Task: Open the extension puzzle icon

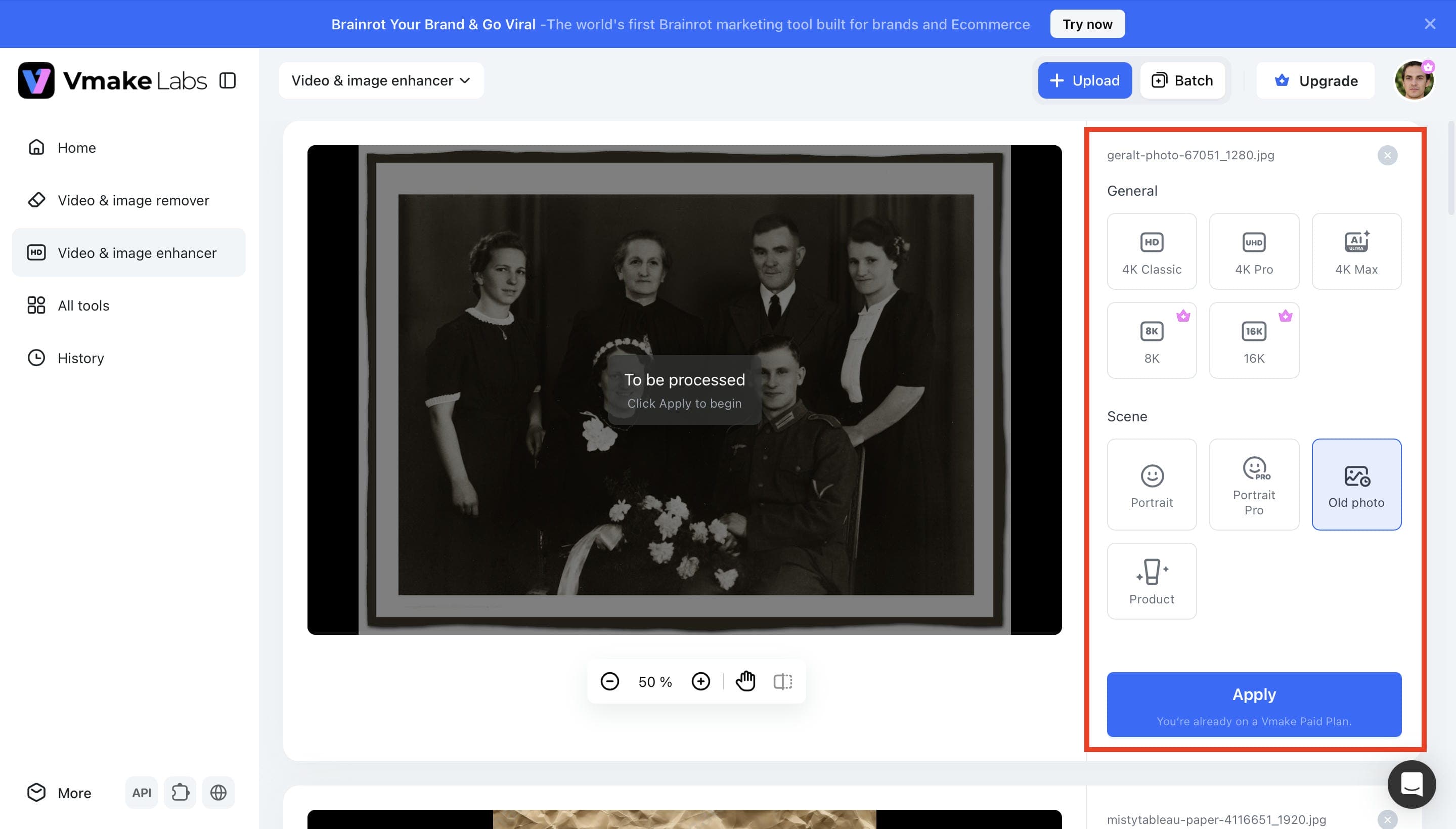Action: (180, 793)
